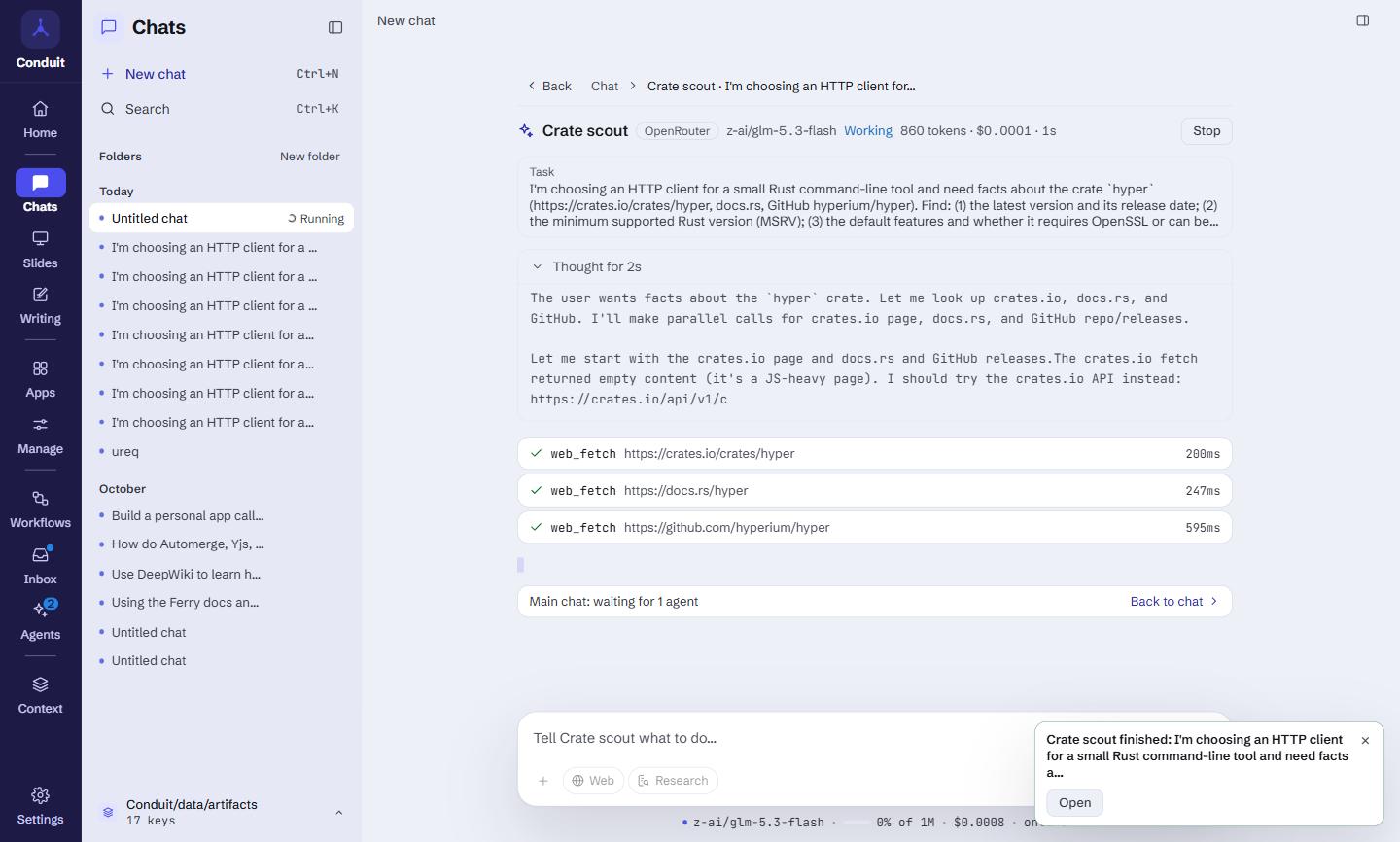
Task: Toggle the Research option in the composer
Action: 673,781
